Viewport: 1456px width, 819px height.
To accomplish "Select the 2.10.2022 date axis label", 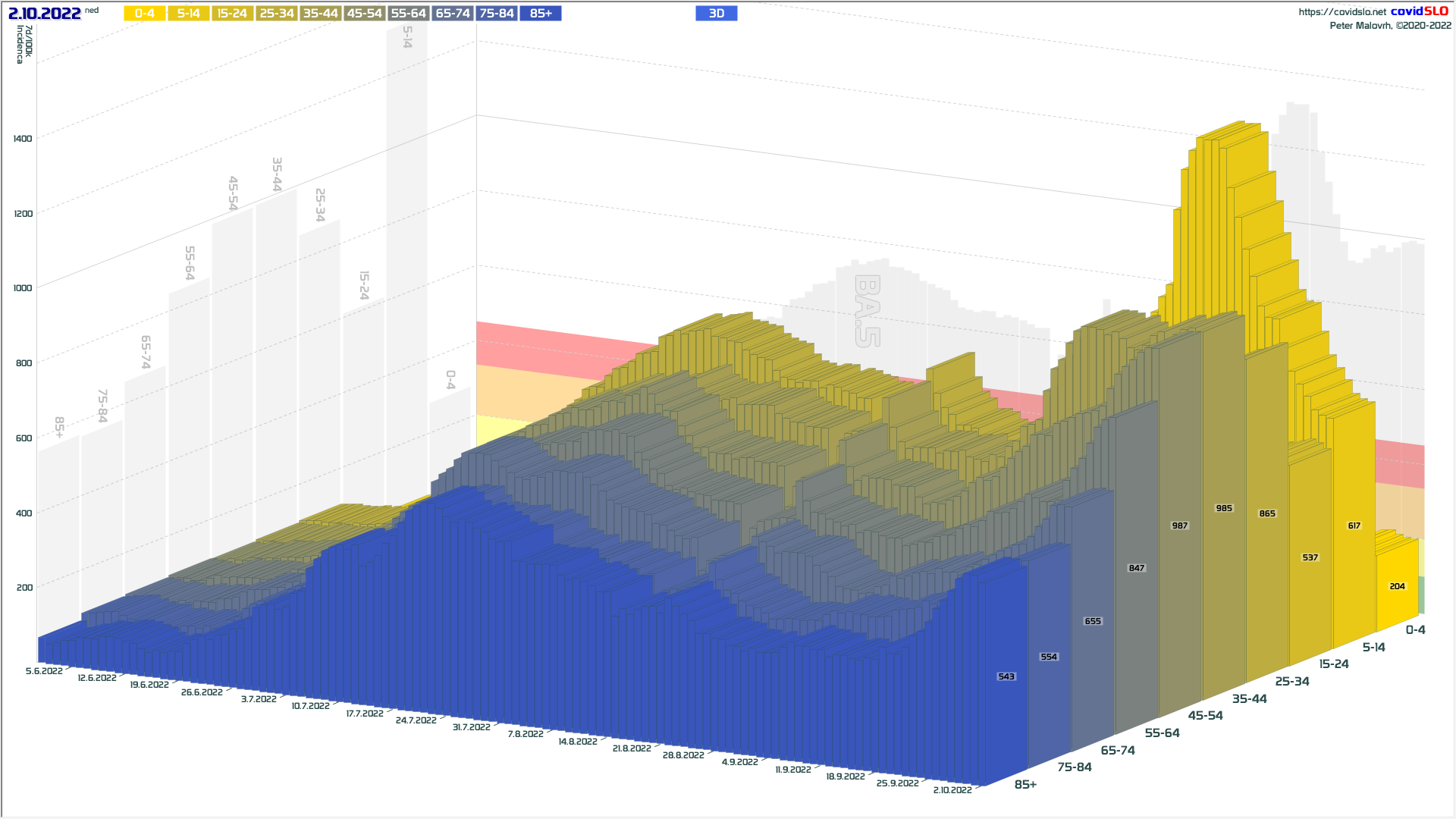I will 952,790.
